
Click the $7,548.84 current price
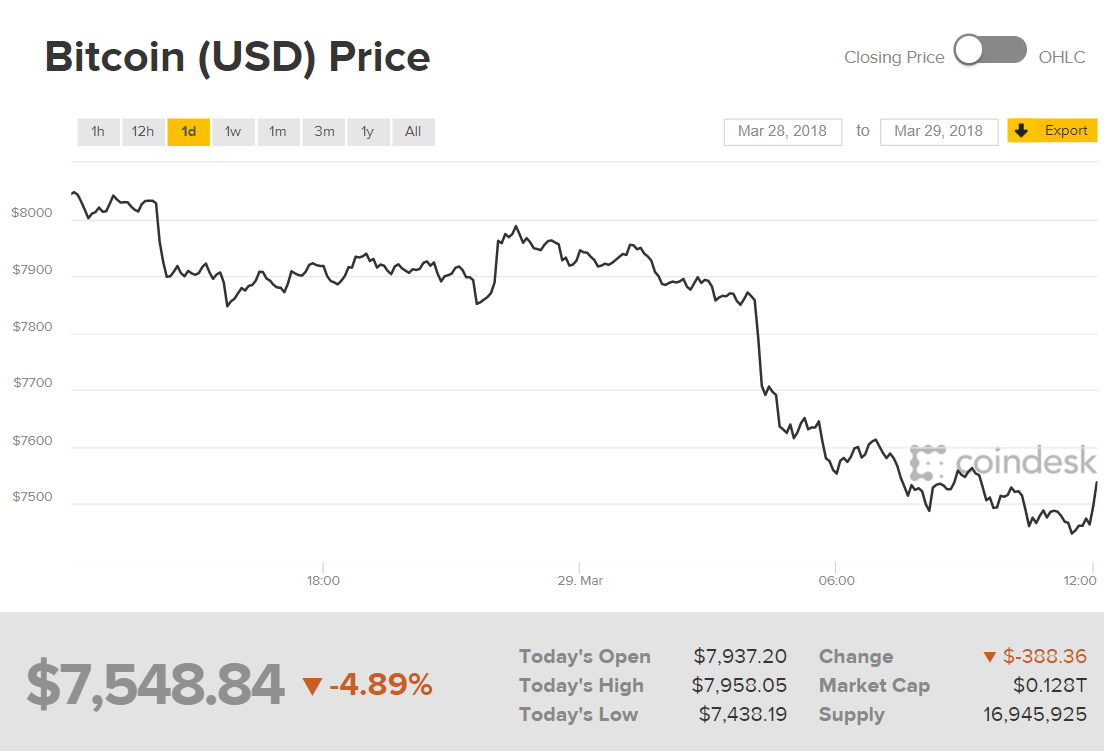155,685
